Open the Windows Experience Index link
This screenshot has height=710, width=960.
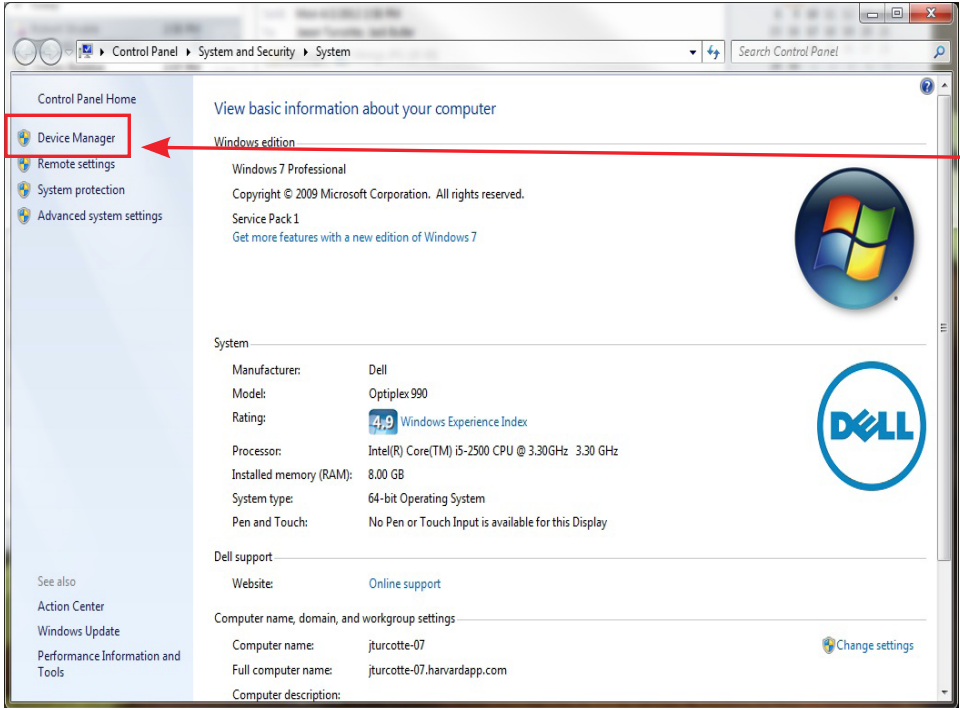tap(463, 422)
